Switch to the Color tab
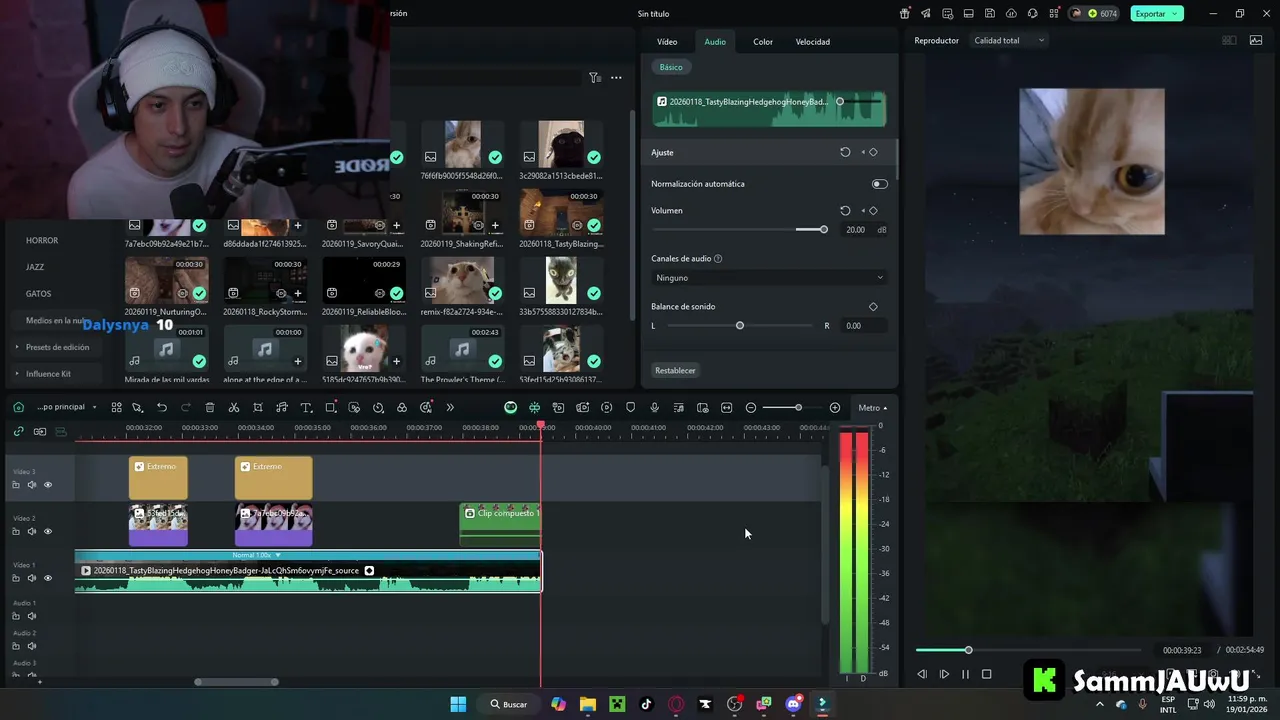Image resolution: width=1280 pixels, height=720 pixels. coord(763,41)
